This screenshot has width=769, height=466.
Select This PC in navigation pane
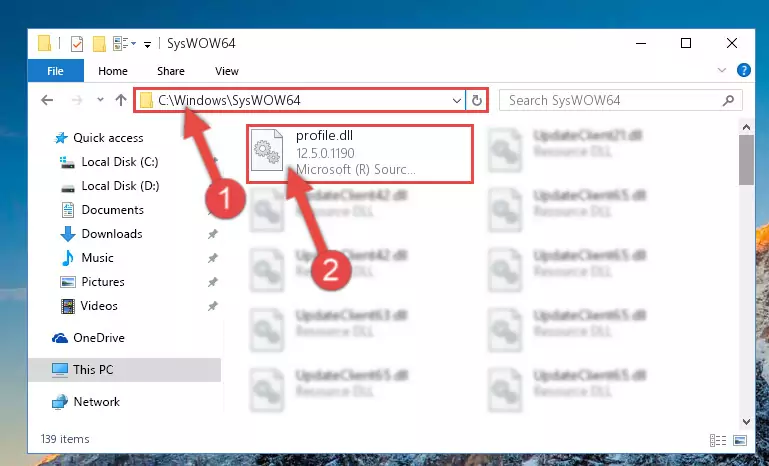pos(125,370)
